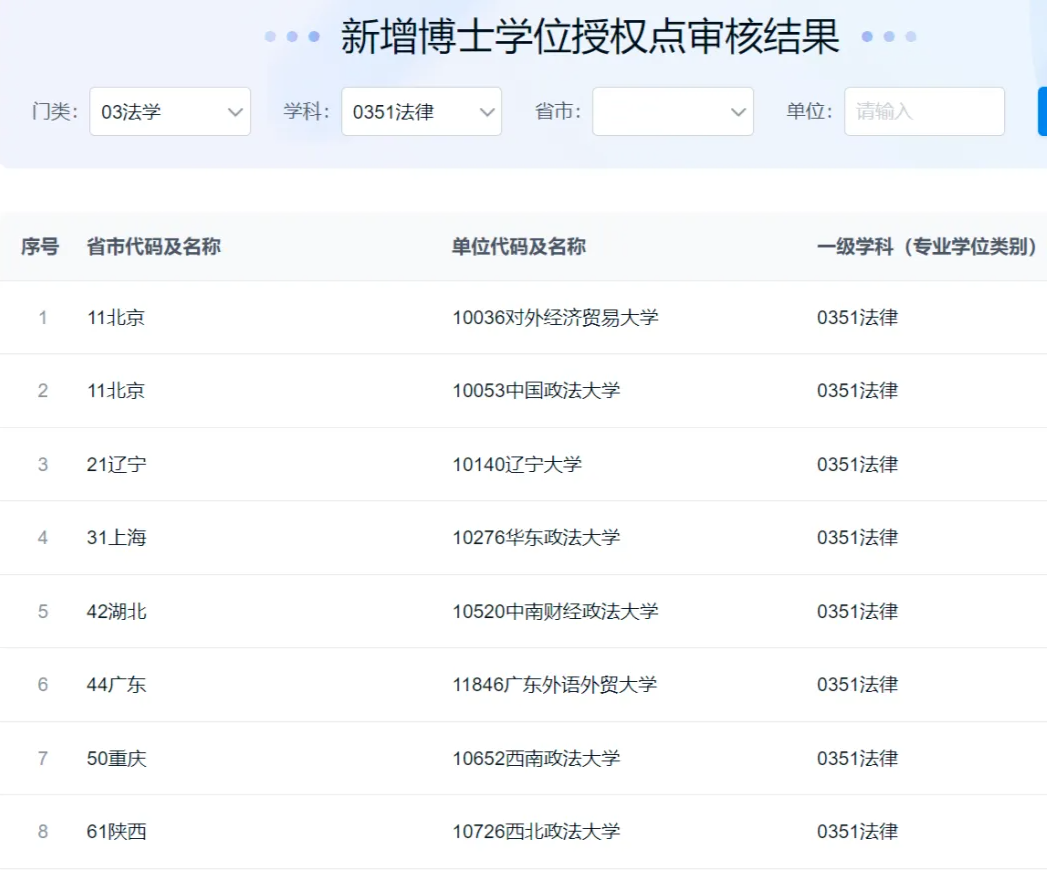
Task: Select cell 10520中南财经政法大学
Action: point(556,611)
